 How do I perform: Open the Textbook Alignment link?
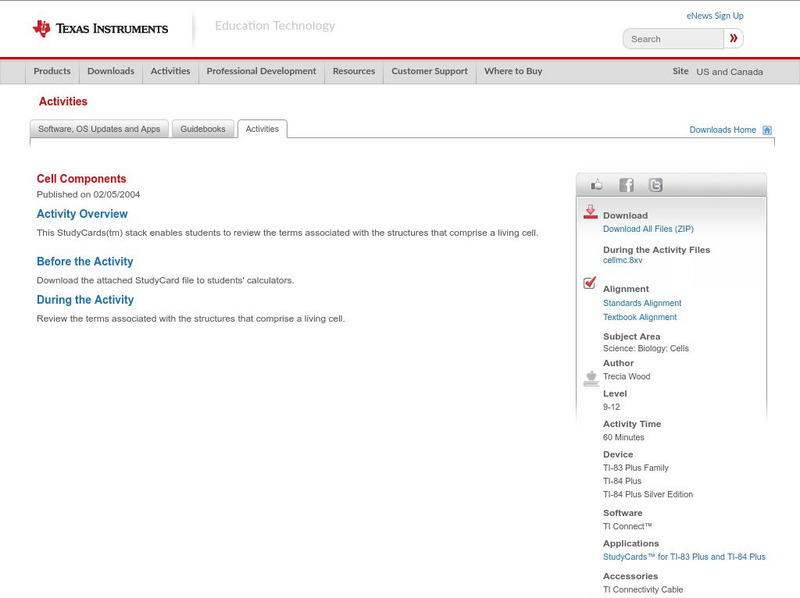[639, 317]
